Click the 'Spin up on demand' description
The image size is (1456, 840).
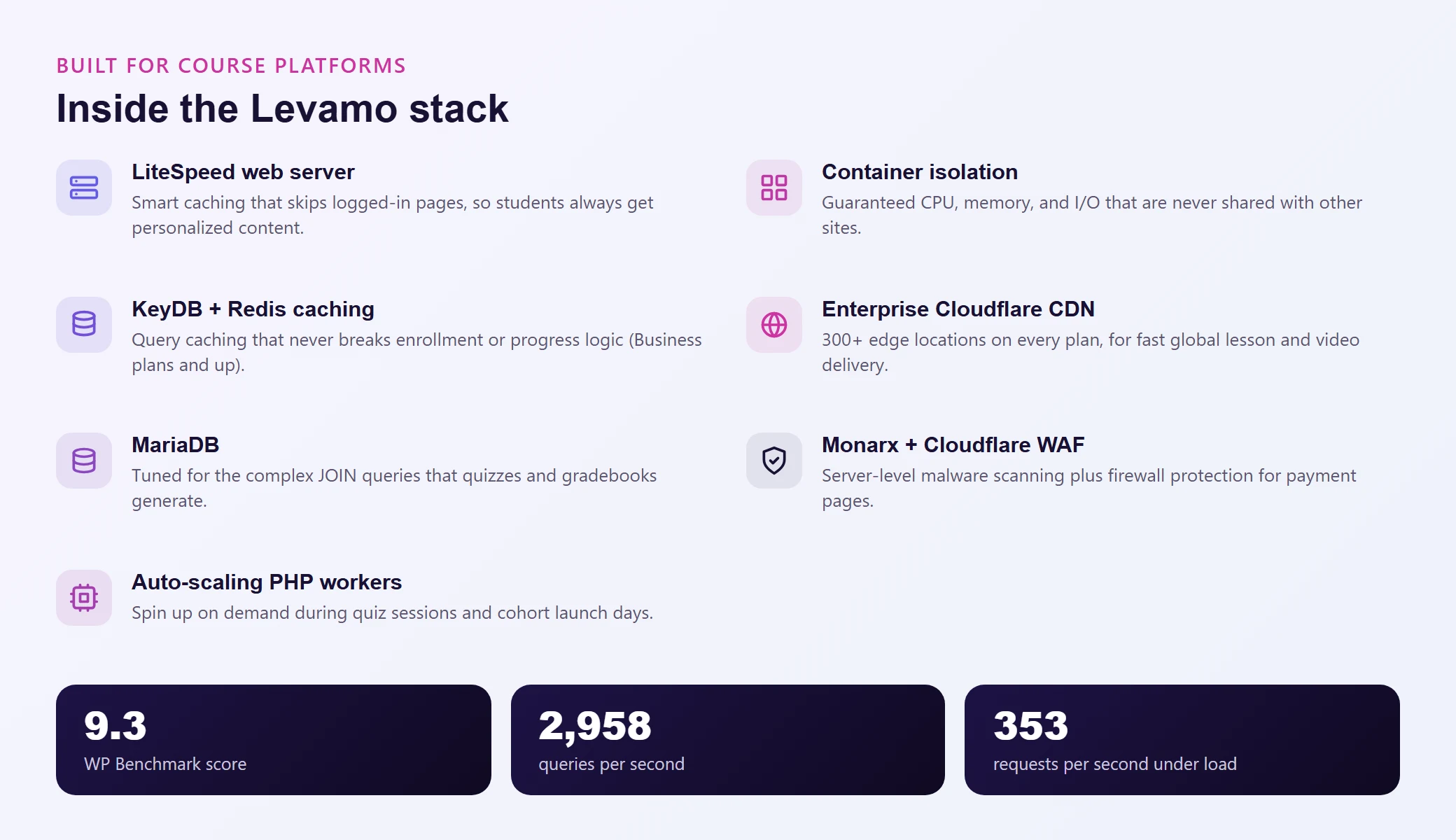[x=392, y=613]
